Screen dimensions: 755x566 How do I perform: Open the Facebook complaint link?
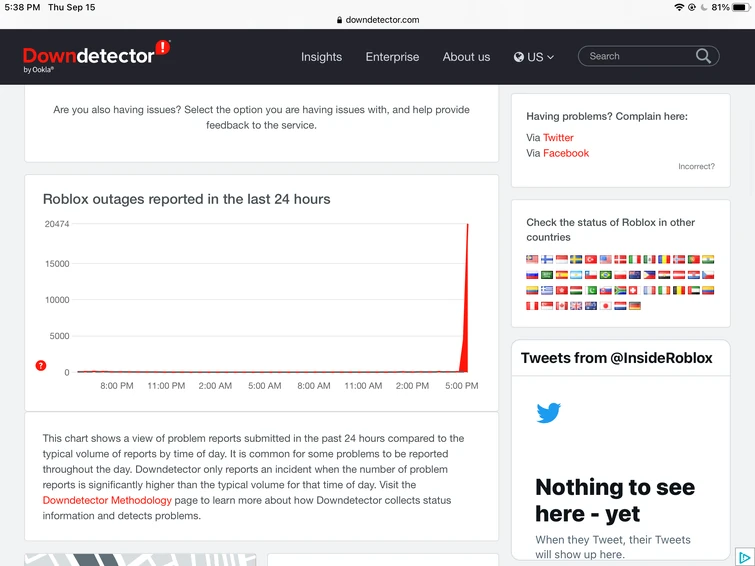click(566, 153)
